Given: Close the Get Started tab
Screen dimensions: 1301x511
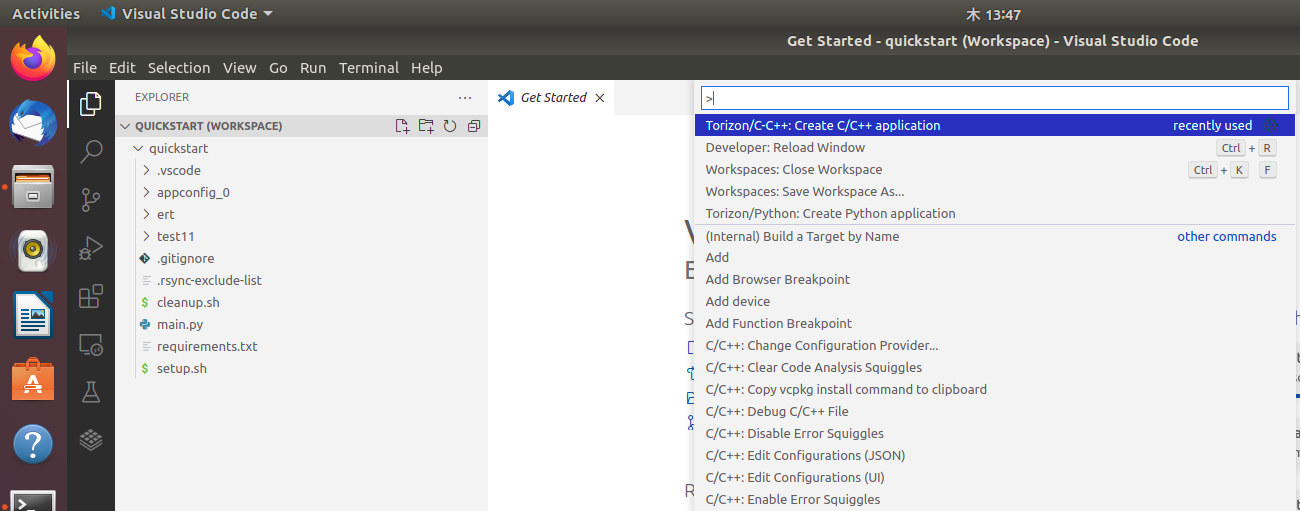Looking at the screenshot, I should click(600, 98).
